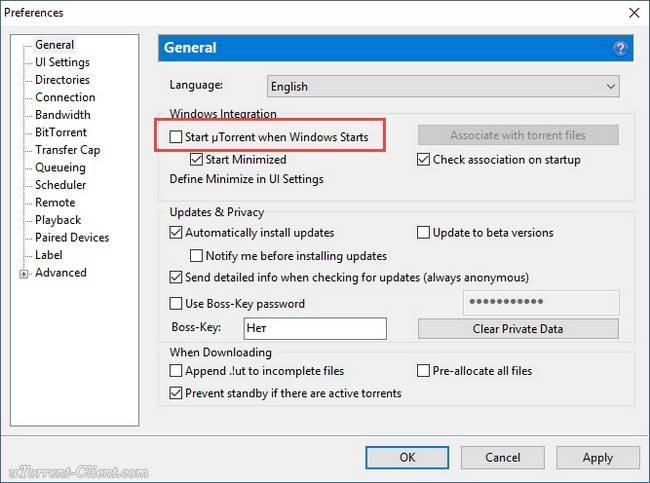Open the help question mark icon
Screen dimensions: 650x483
(620, 49)
